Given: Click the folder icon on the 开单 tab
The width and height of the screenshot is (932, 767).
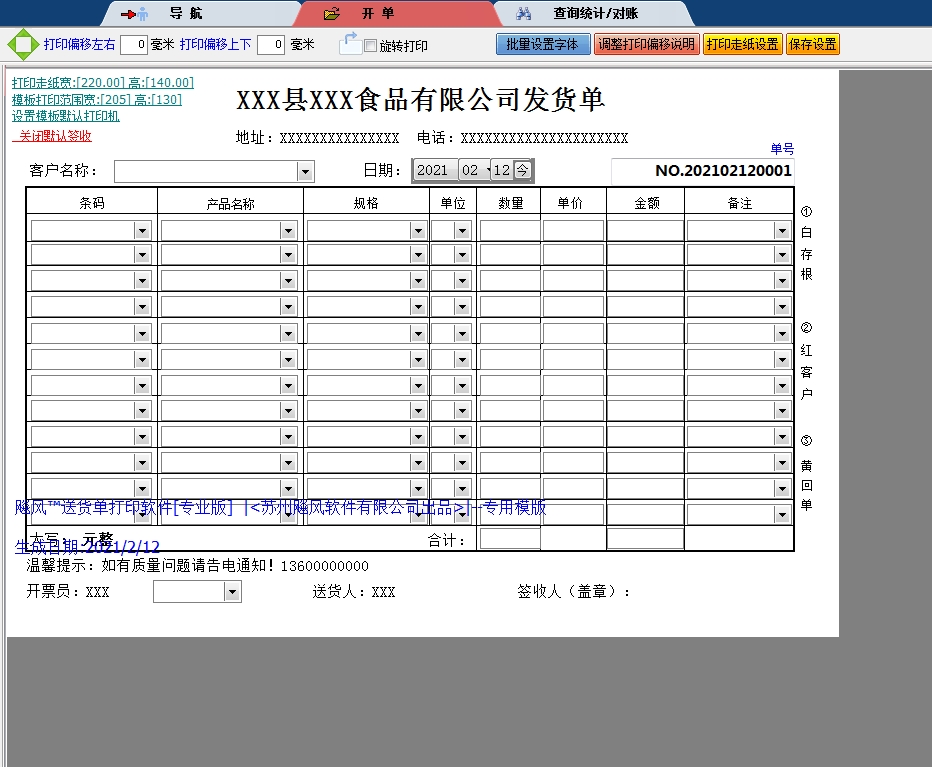Looking at the screenshot, I should tap(332, 14).
